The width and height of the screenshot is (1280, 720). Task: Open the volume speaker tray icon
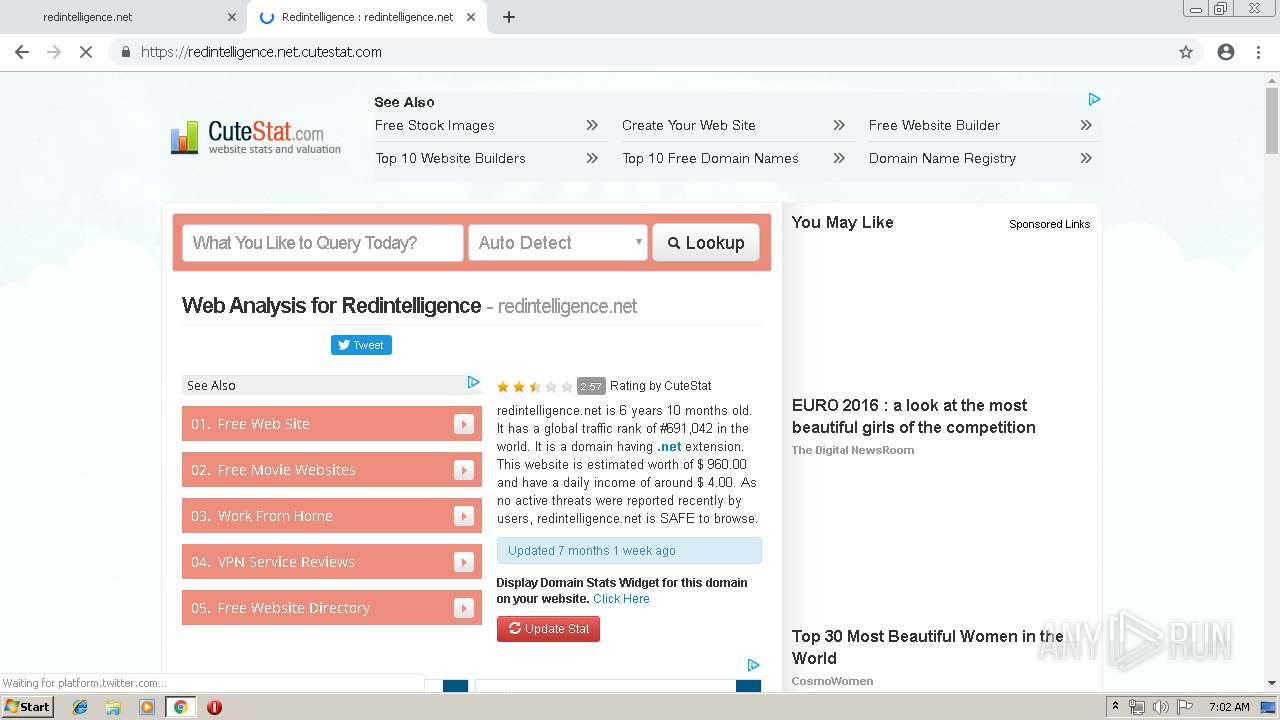[1160, 707]
